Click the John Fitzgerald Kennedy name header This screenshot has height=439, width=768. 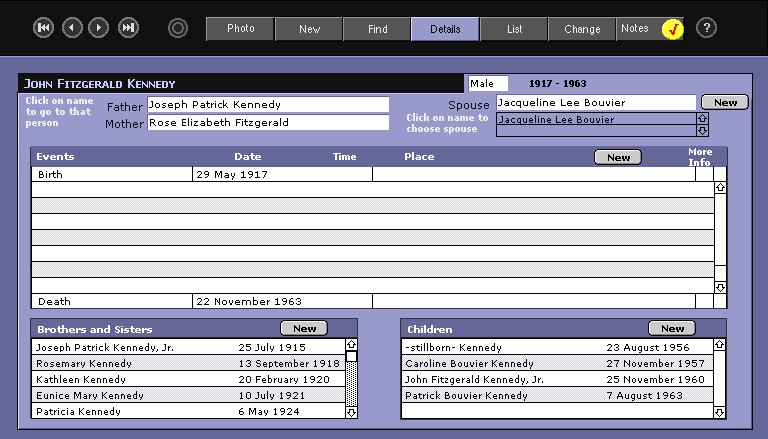[x=99, y=84]
